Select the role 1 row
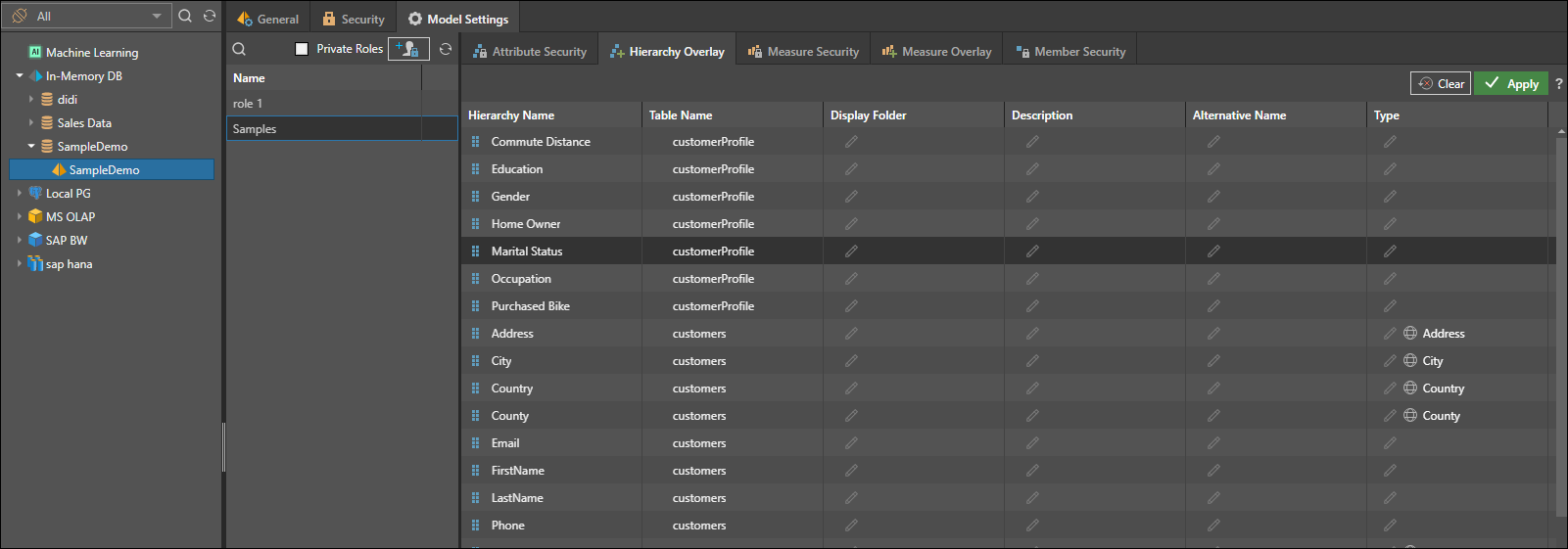 coord(325,104)
